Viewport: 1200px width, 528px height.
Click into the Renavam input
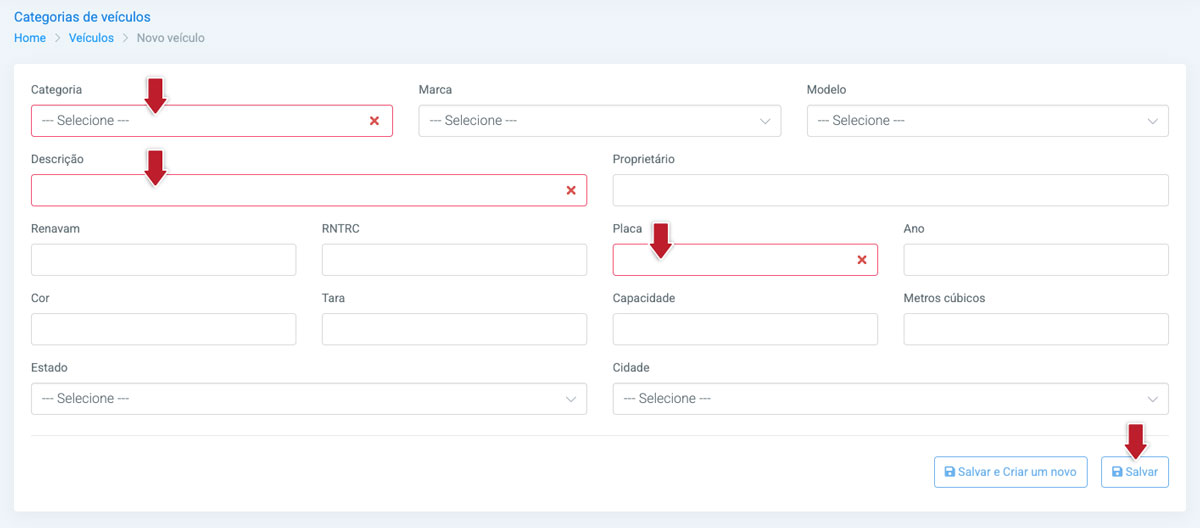point(164,260)
